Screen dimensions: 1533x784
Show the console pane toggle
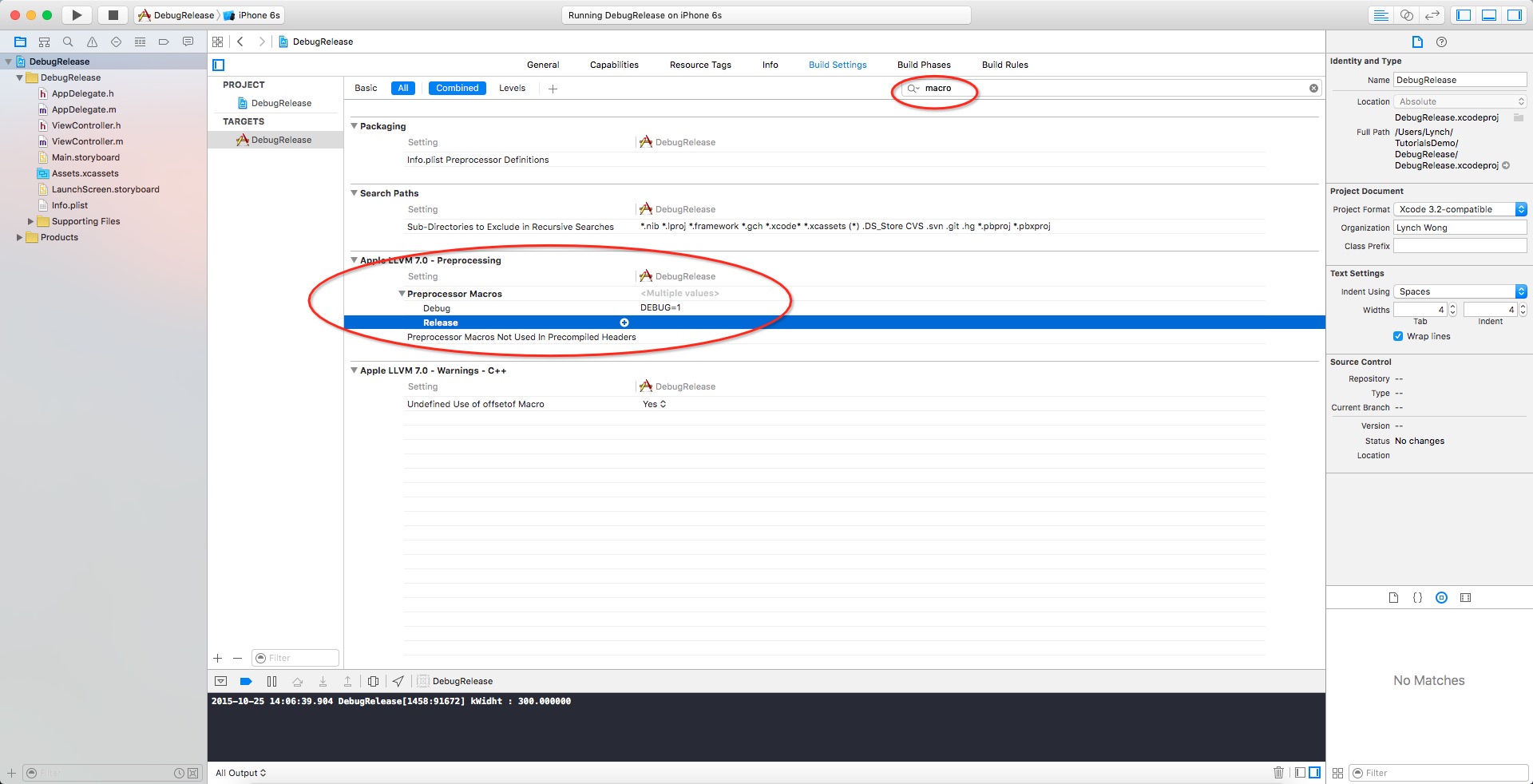pyautogui.click(x=1314, y=772)
